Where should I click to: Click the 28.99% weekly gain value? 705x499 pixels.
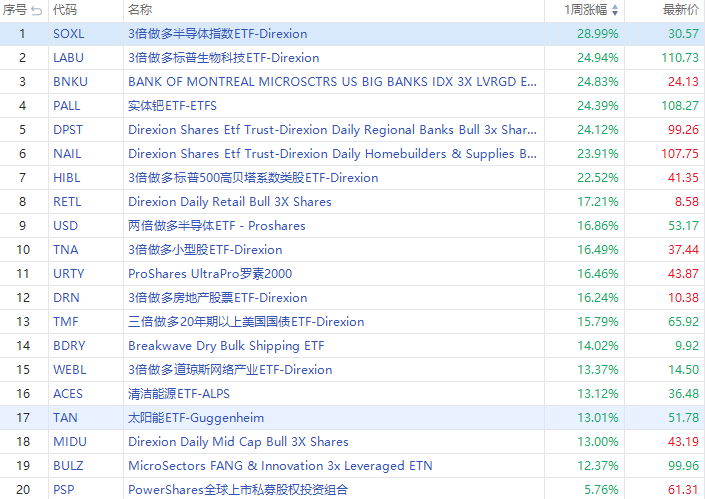(598, 34)
